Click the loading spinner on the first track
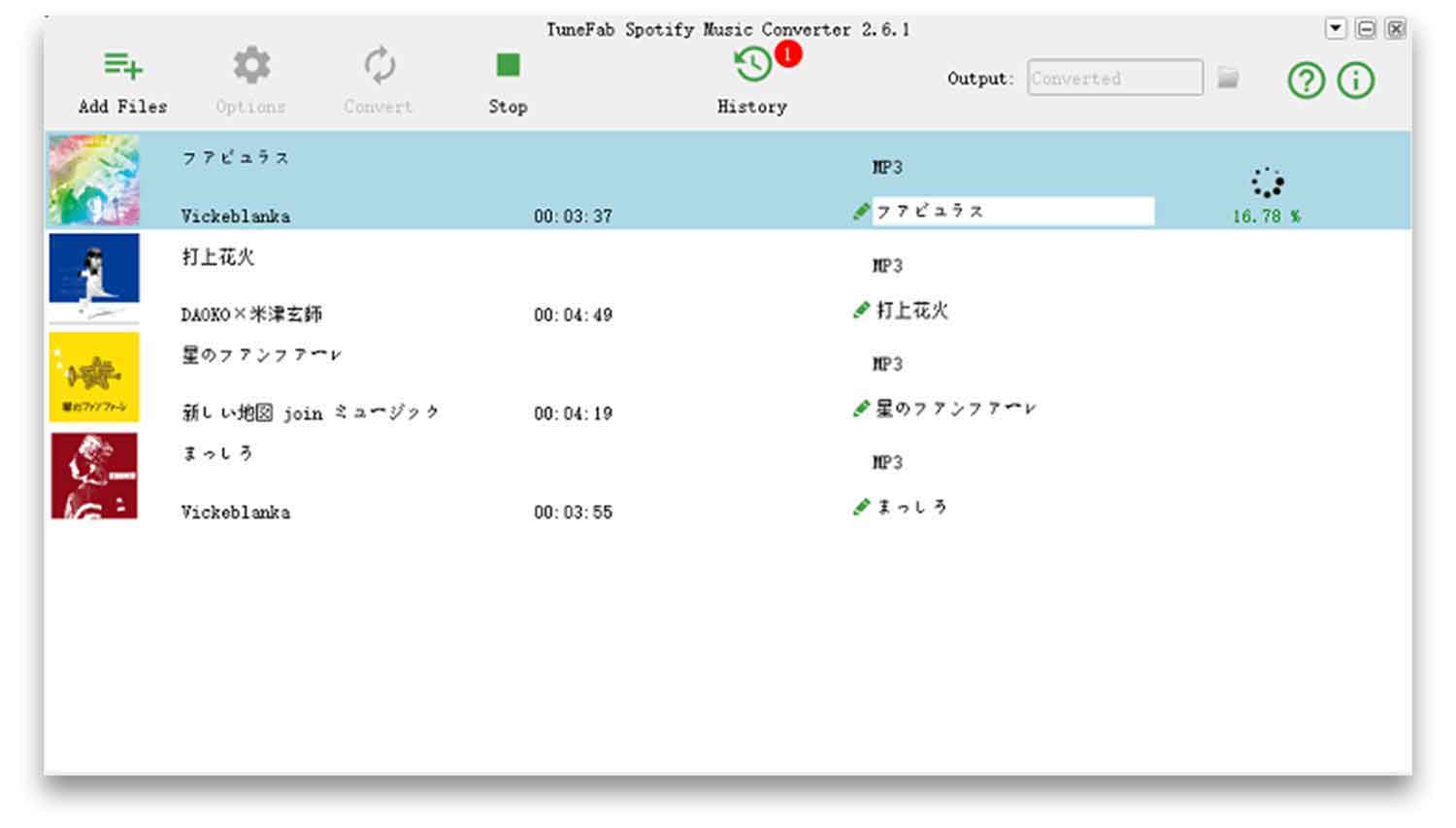Screen dimensions: 1456x828 (x=1267, y=182)
